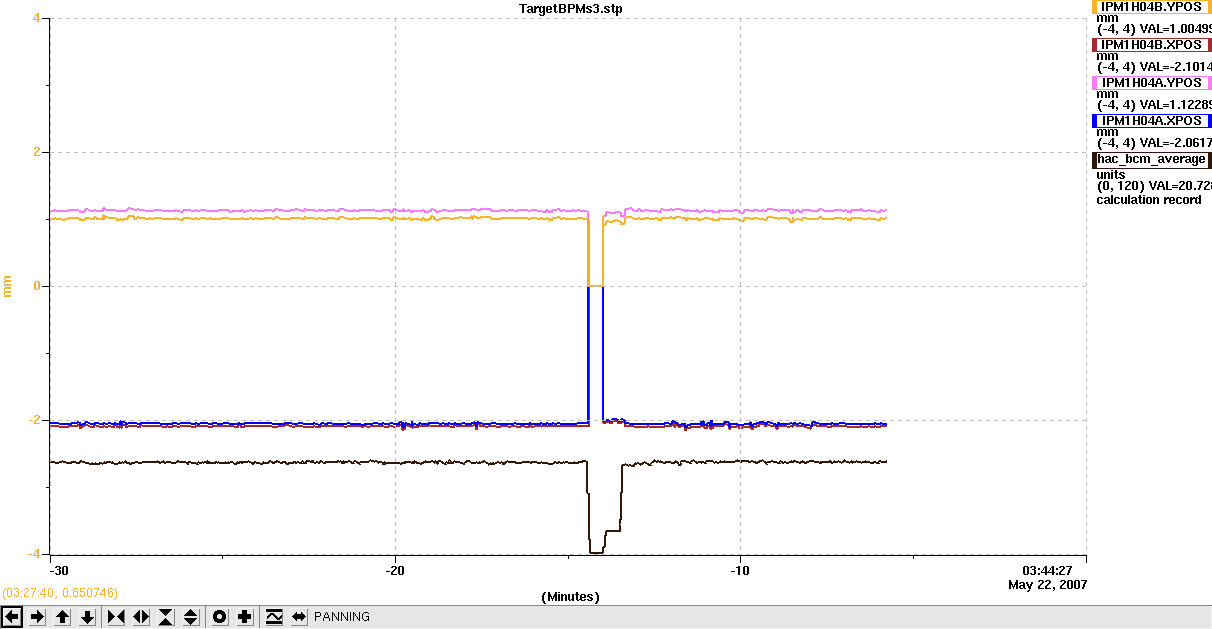Click the pan right arrow button

point(38,617)
